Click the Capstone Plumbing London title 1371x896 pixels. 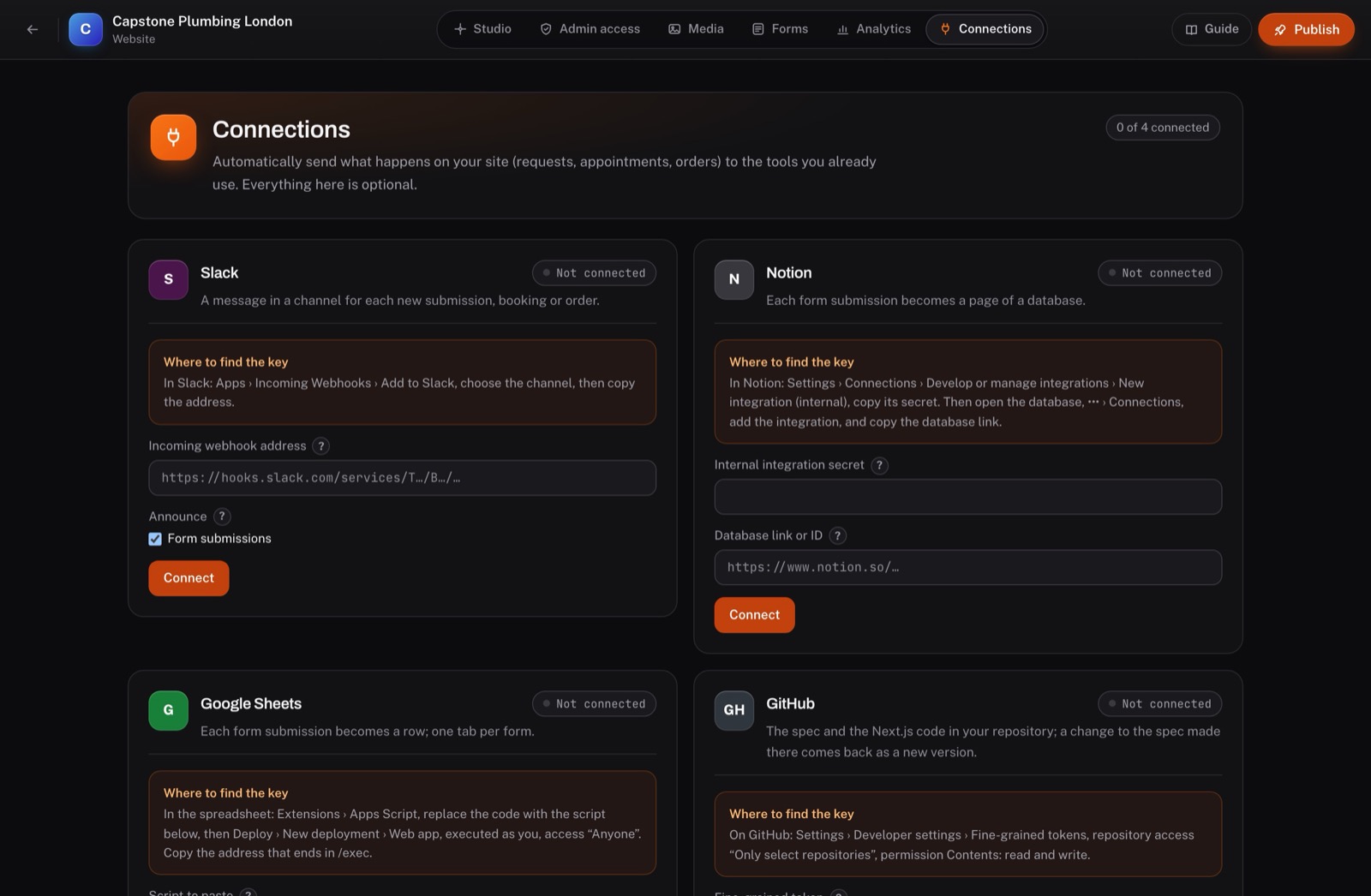[202, 21]
